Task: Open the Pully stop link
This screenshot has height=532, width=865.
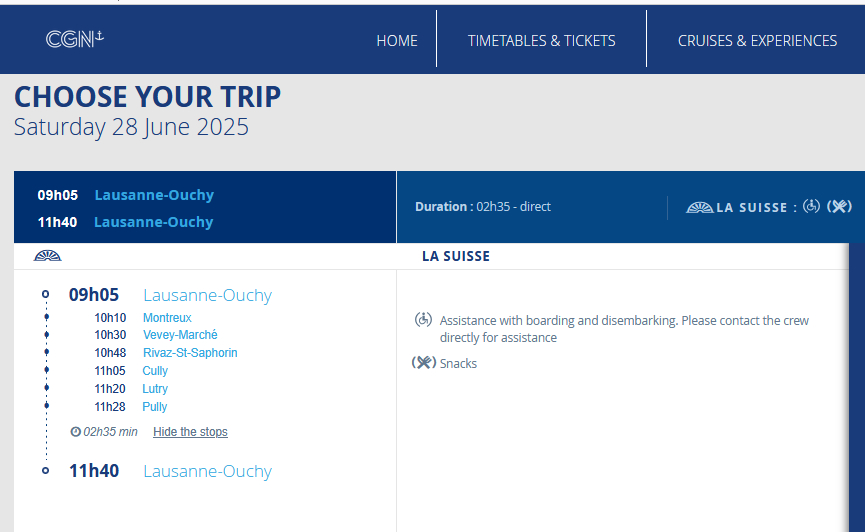Action: point(154,407)
